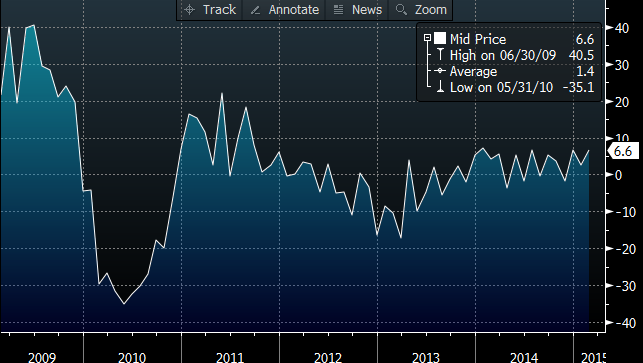Select the 'High on 06/30/09' legend row

(x=503, y=55)
